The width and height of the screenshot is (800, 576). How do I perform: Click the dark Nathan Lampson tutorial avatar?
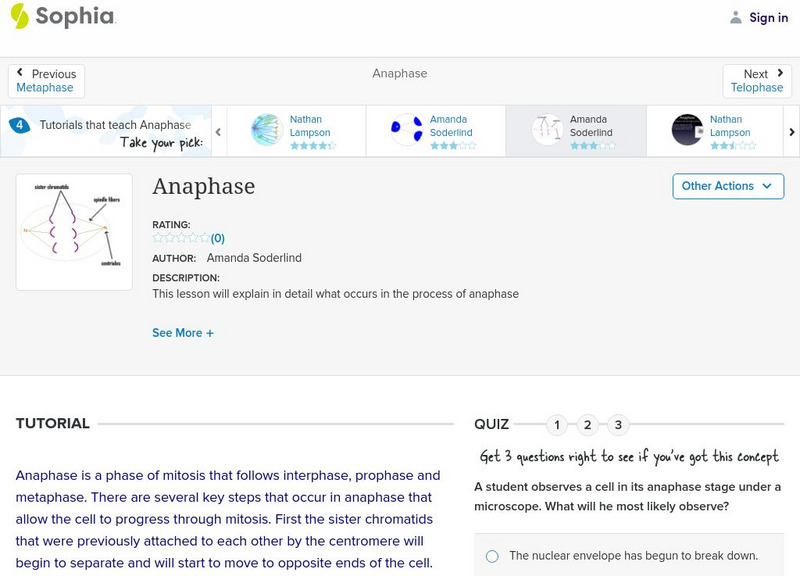tap(687, 130)
